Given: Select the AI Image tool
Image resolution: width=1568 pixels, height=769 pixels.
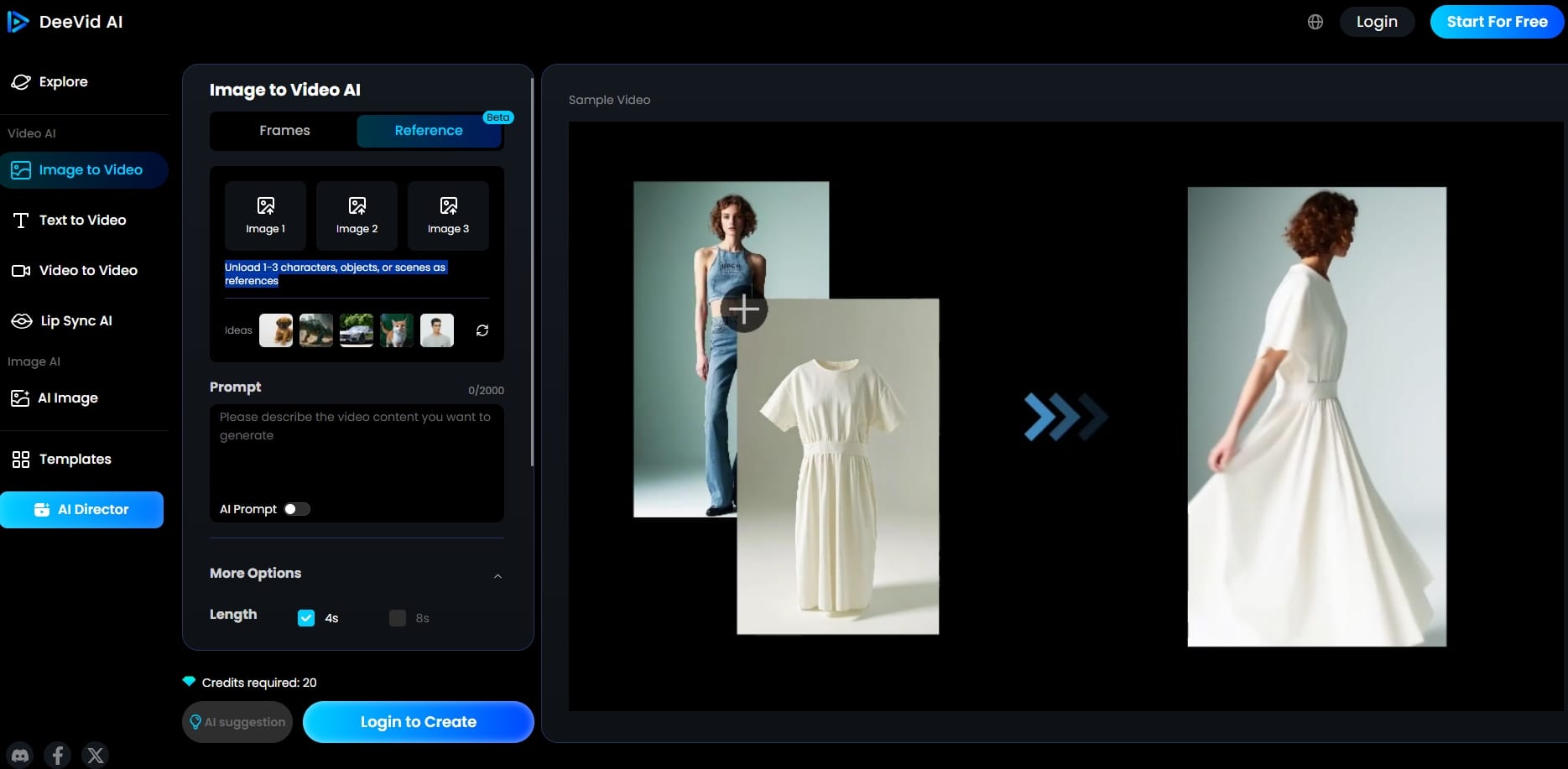Looking at the screenshot, I should coord(69,397).
